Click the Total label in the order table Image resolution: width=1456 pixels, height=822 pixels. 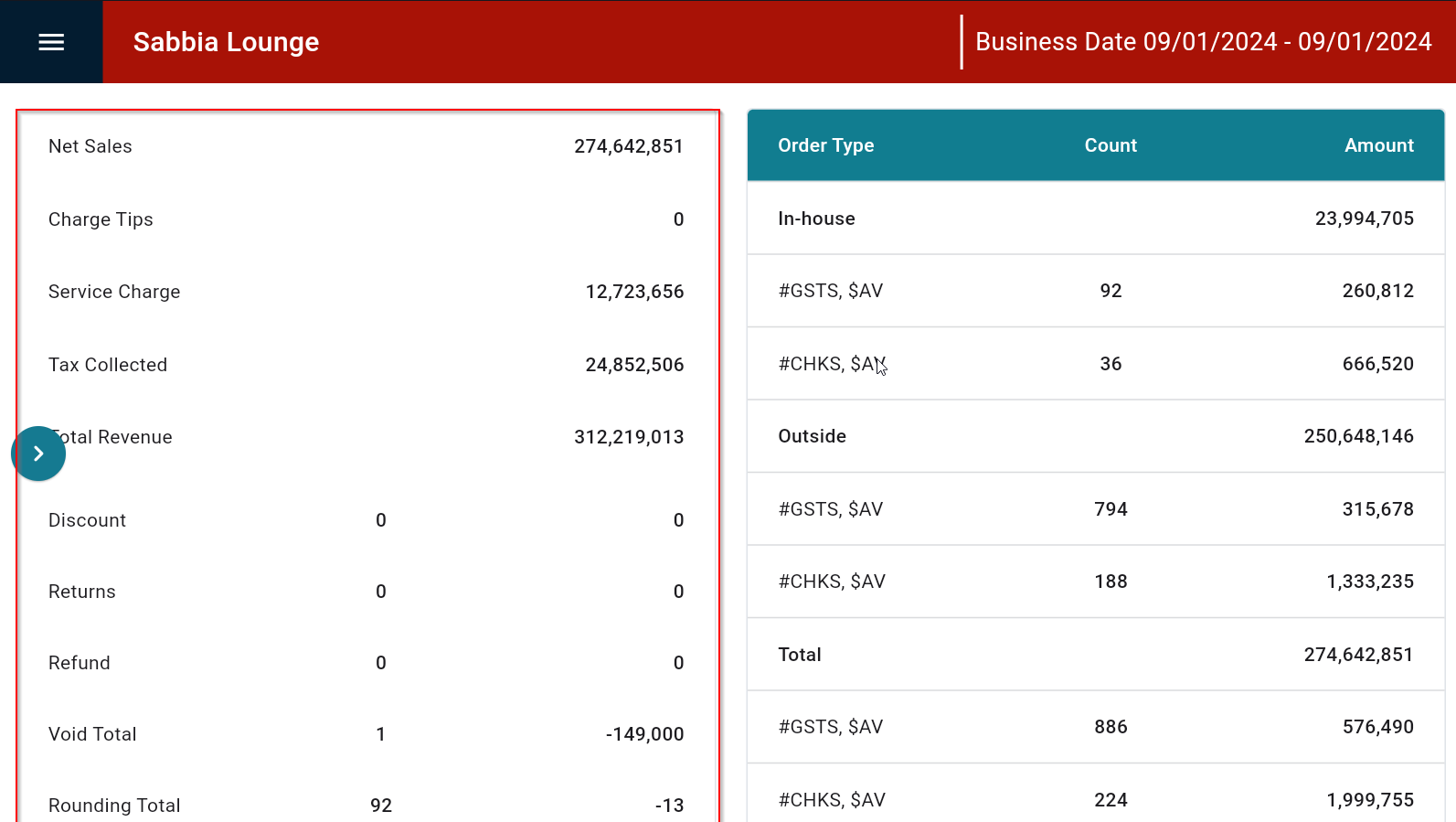click(x=800, y=655)
